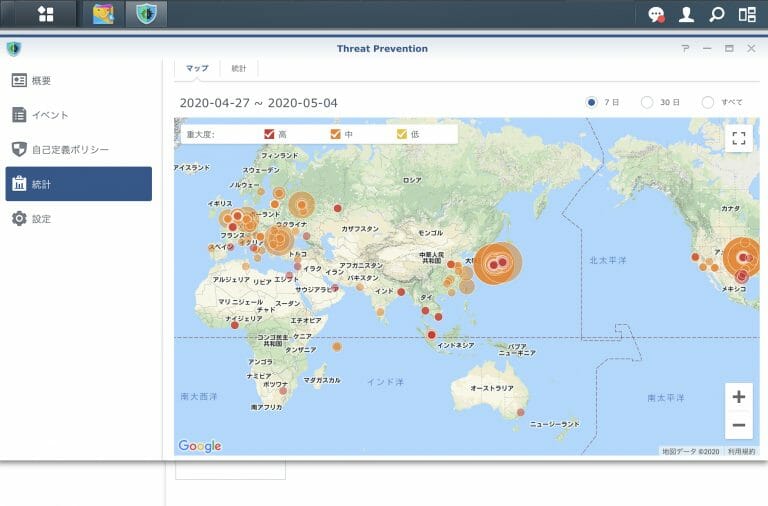Screen dimensions: 768x506
Task: Select the すべて radio button
Action: click(x=708, y=102)
